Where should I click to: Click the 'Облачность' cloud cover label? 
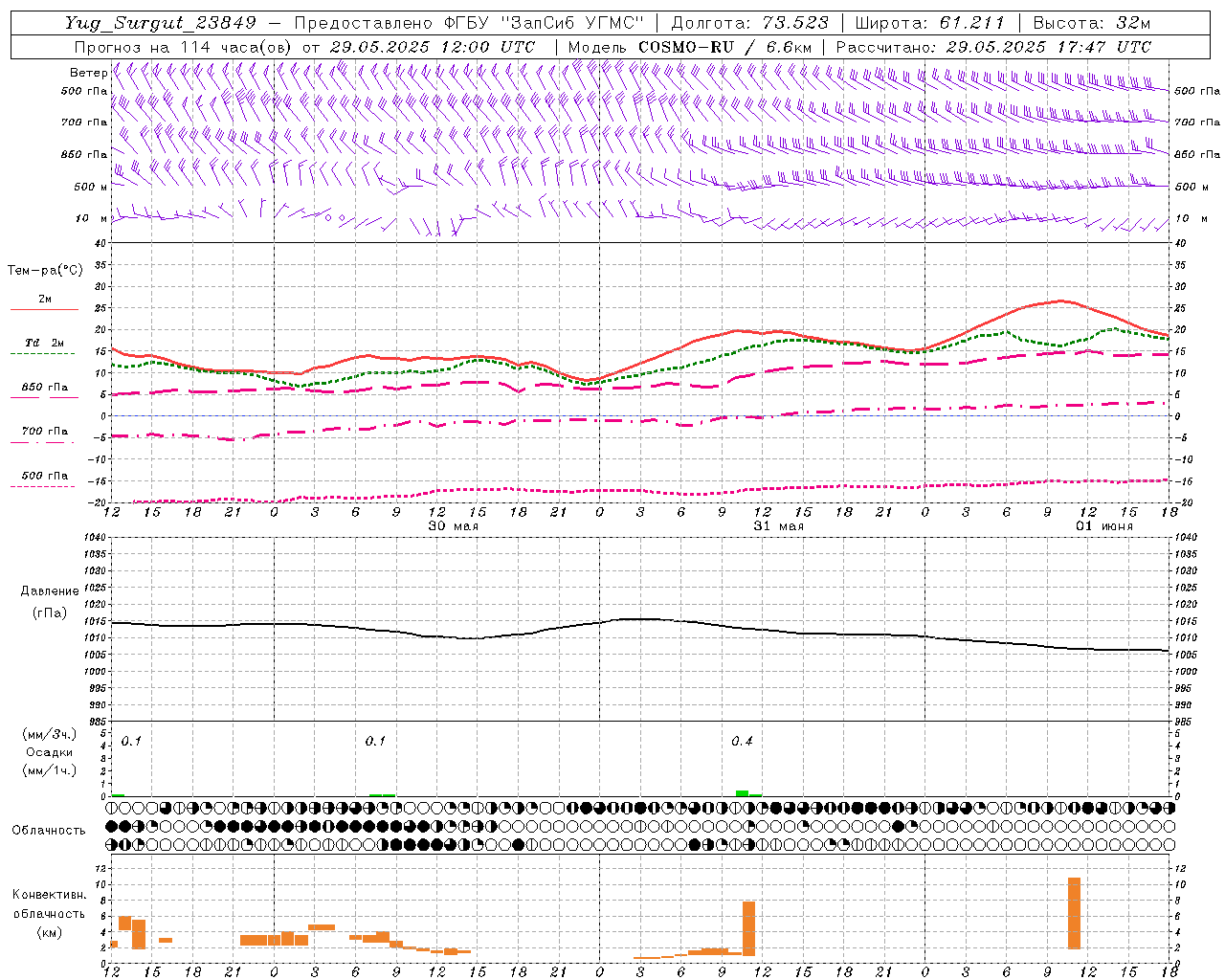(48, 830)
